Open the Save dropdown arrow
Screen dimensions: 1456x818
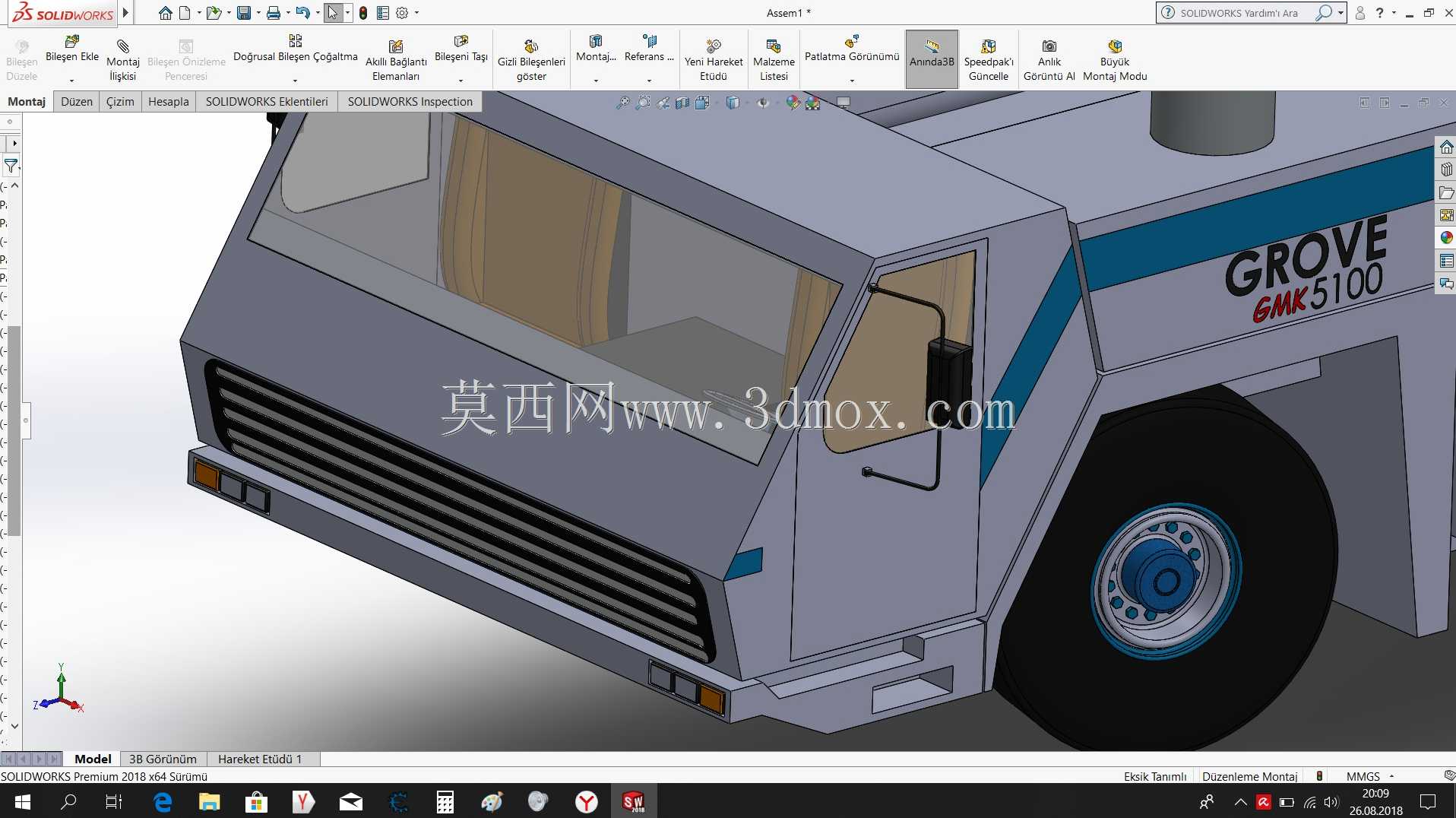coord(258,13)
